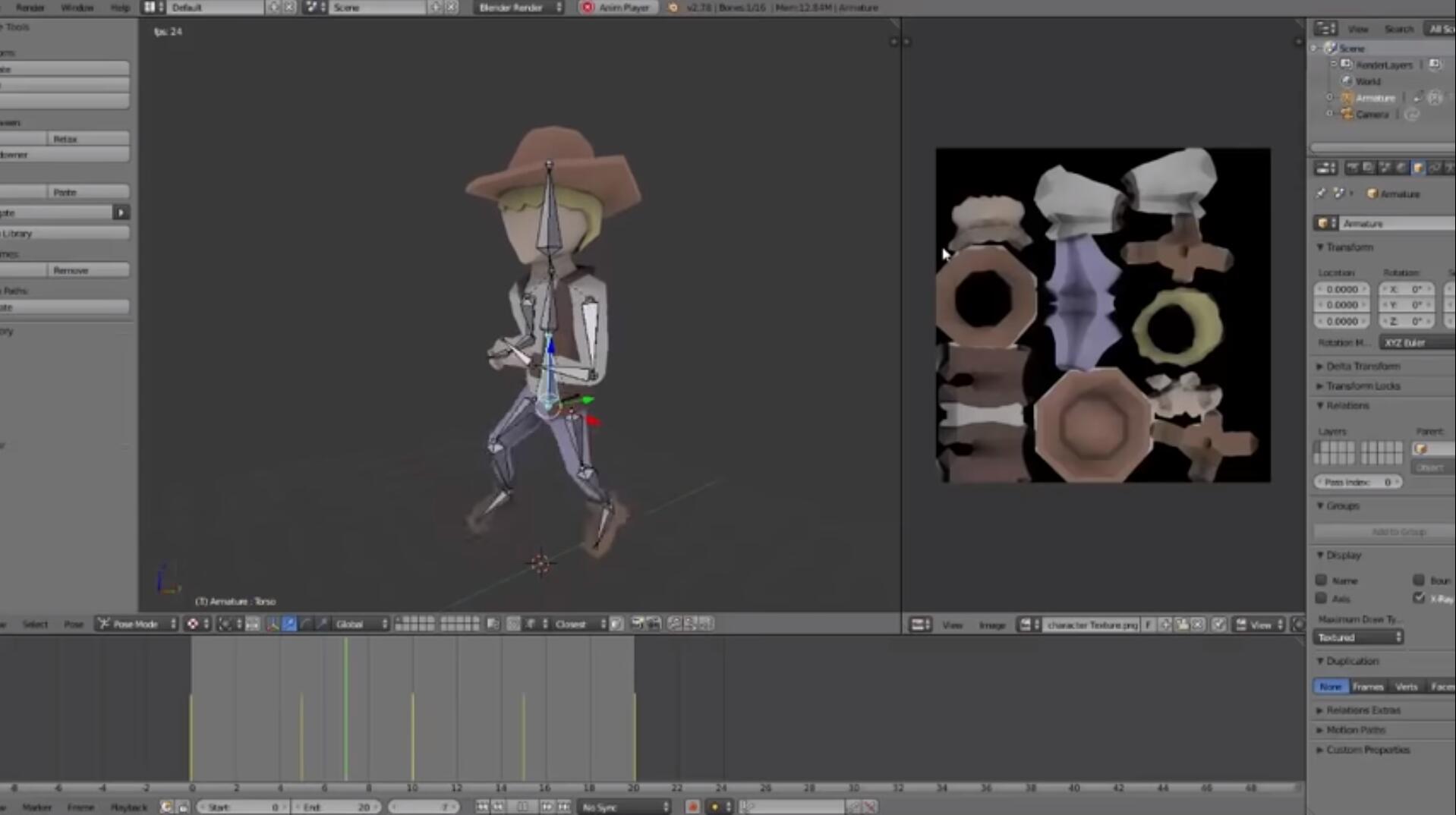1456x815 pixels.
Task: Click the End frame field in timeline
Action: point(338,807)
